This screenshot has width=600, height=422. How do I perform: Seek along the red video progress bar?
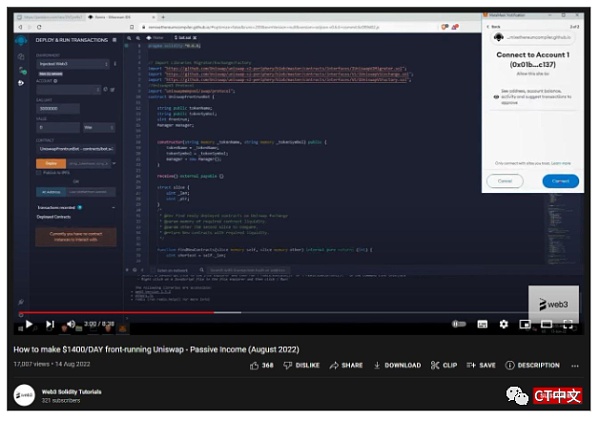[x=150, y=313]
